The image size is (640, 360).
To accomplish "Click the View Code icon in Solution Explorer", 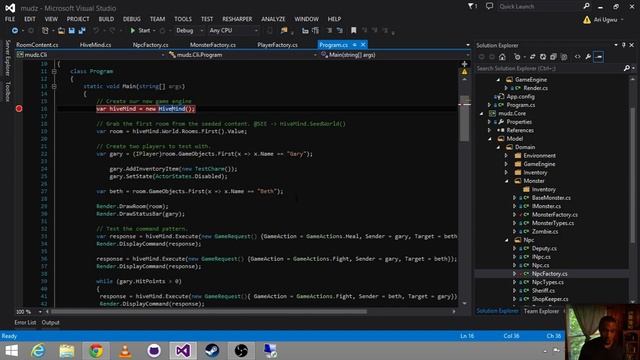I will point(577,57).
